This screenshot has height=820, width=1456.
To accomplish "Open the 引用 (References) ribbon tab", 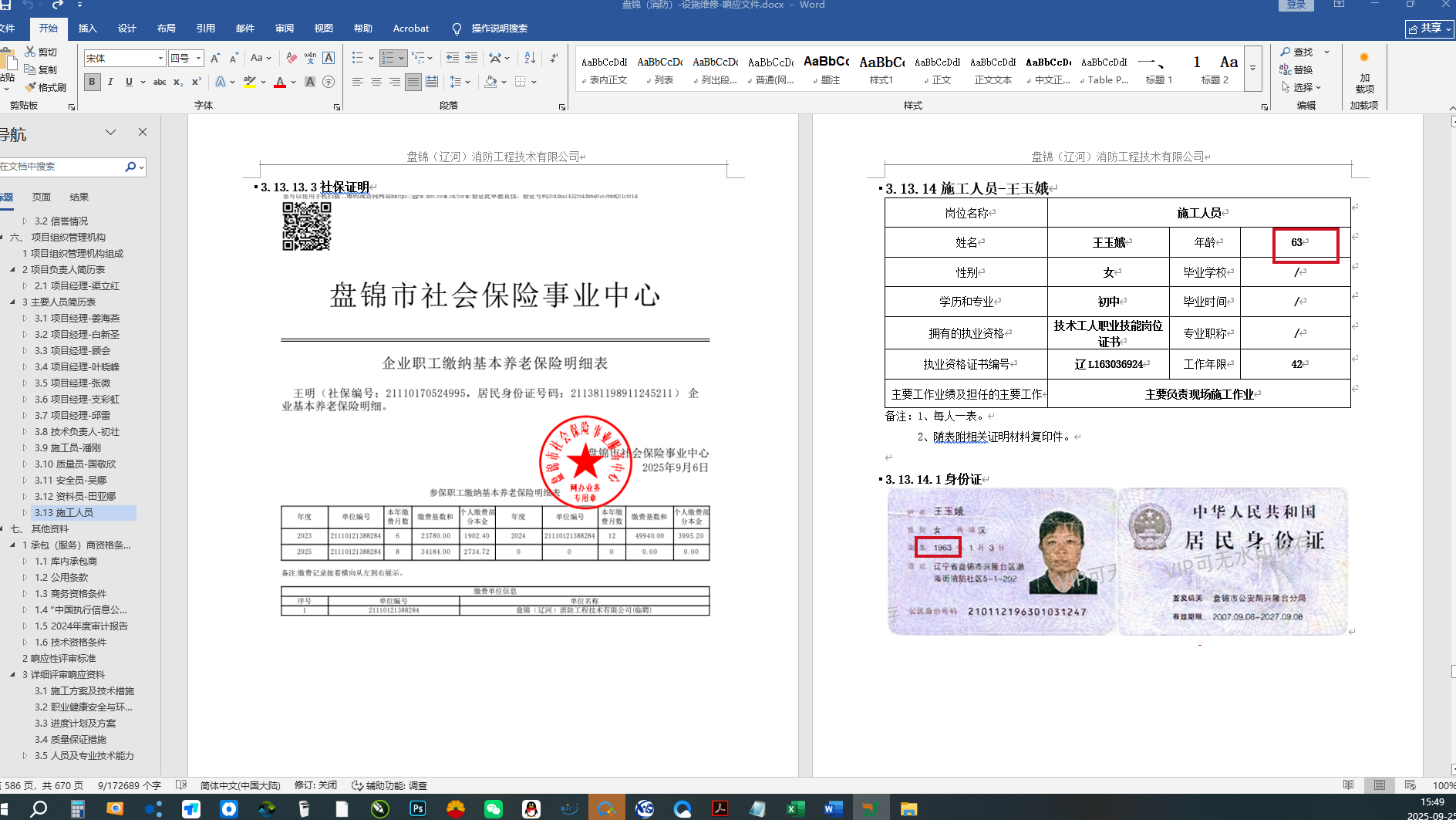I will point(206,29).
